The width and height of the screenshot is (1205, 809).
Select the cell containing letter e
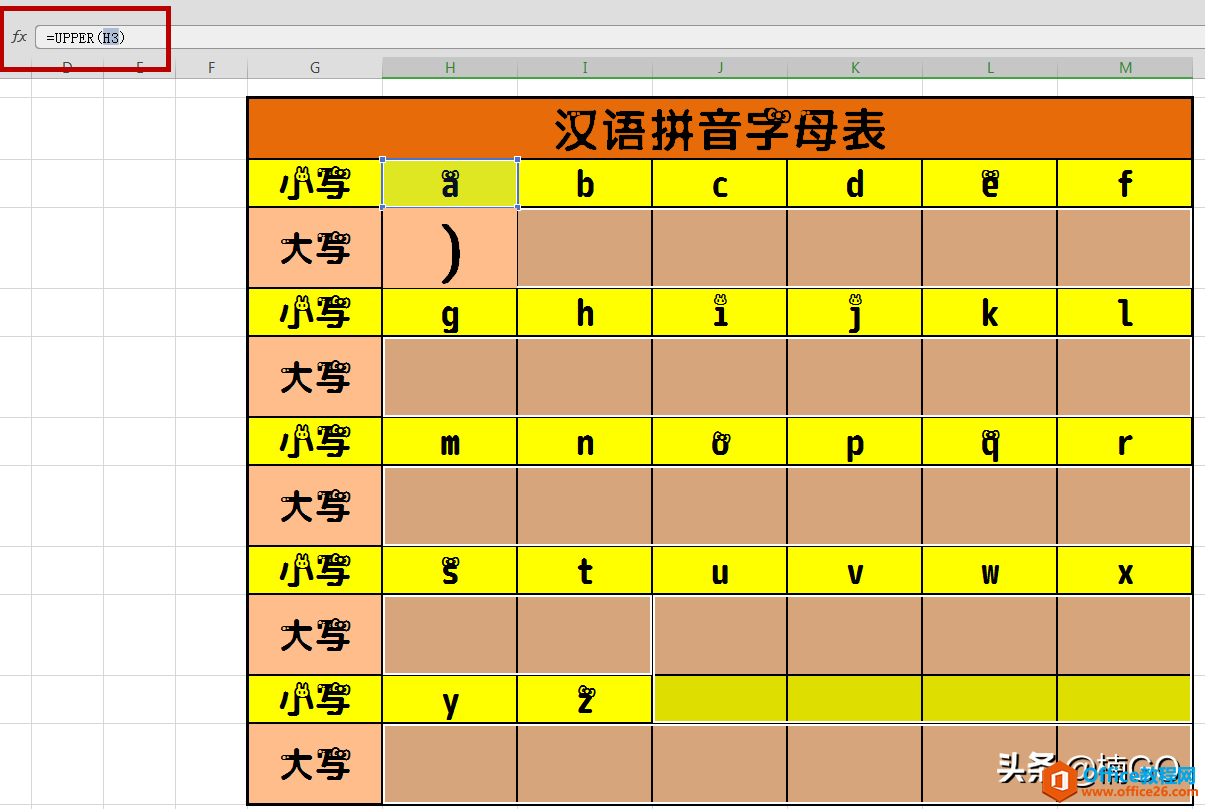990,184
